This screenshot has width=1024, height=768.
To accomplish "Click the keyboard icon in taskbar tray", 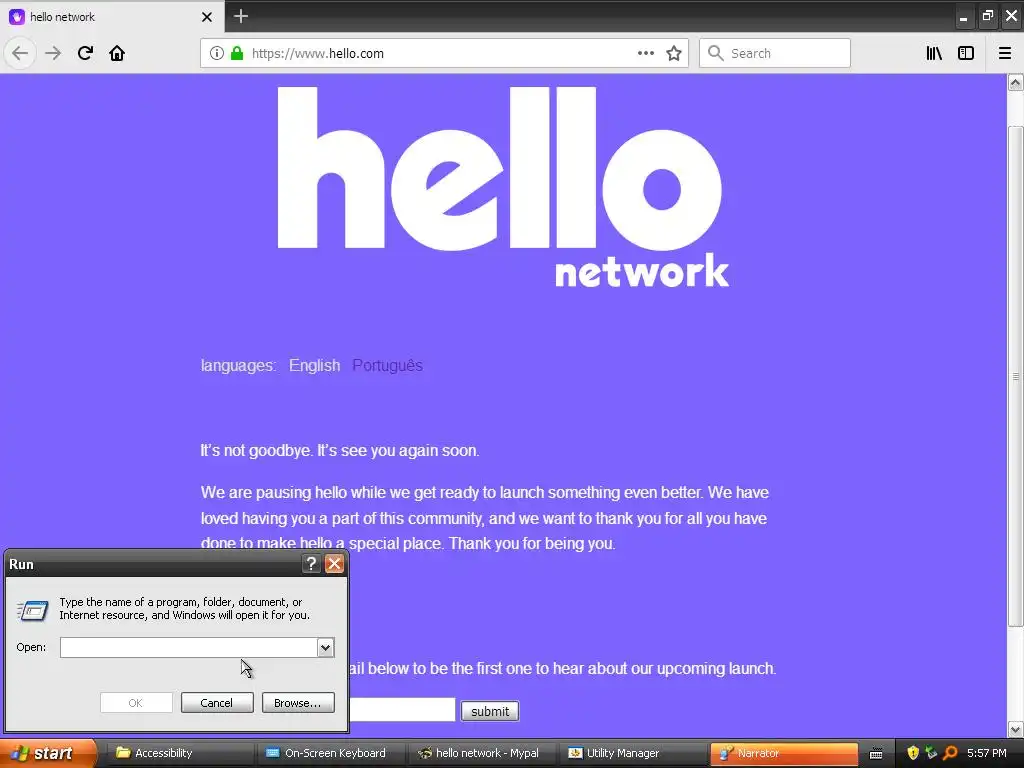I will coord(876,754).
